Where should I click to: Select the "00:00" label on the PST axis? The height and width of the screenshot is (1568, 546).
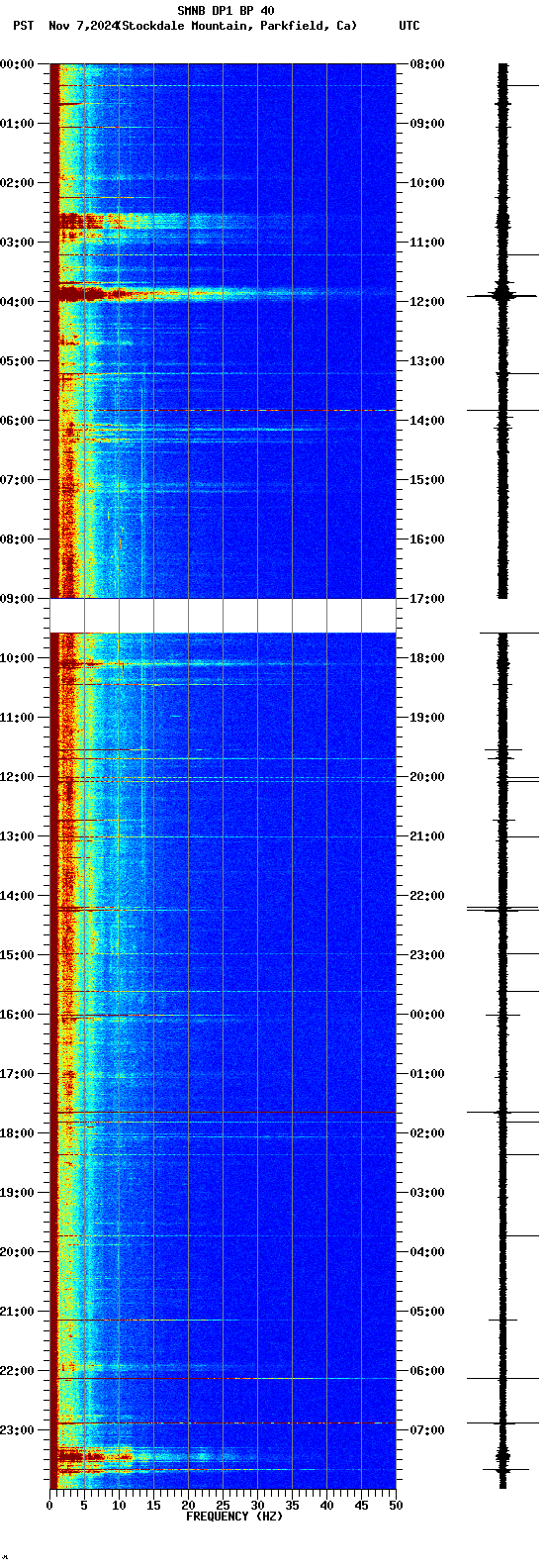(17, 64)
